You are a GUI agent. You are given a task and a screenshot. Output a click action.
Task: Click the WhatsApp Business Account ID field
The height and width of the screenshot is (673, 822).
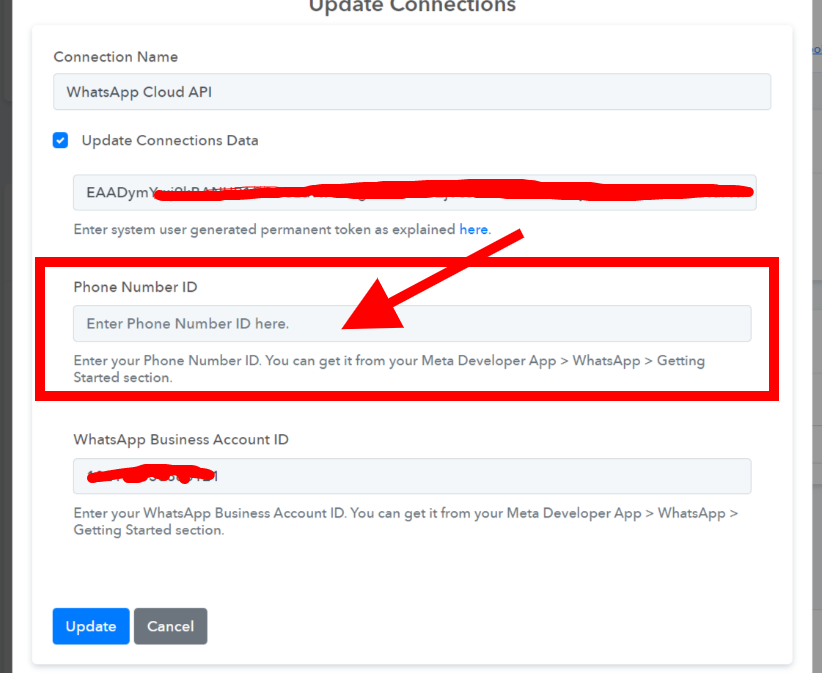click(x=412, y=476)
